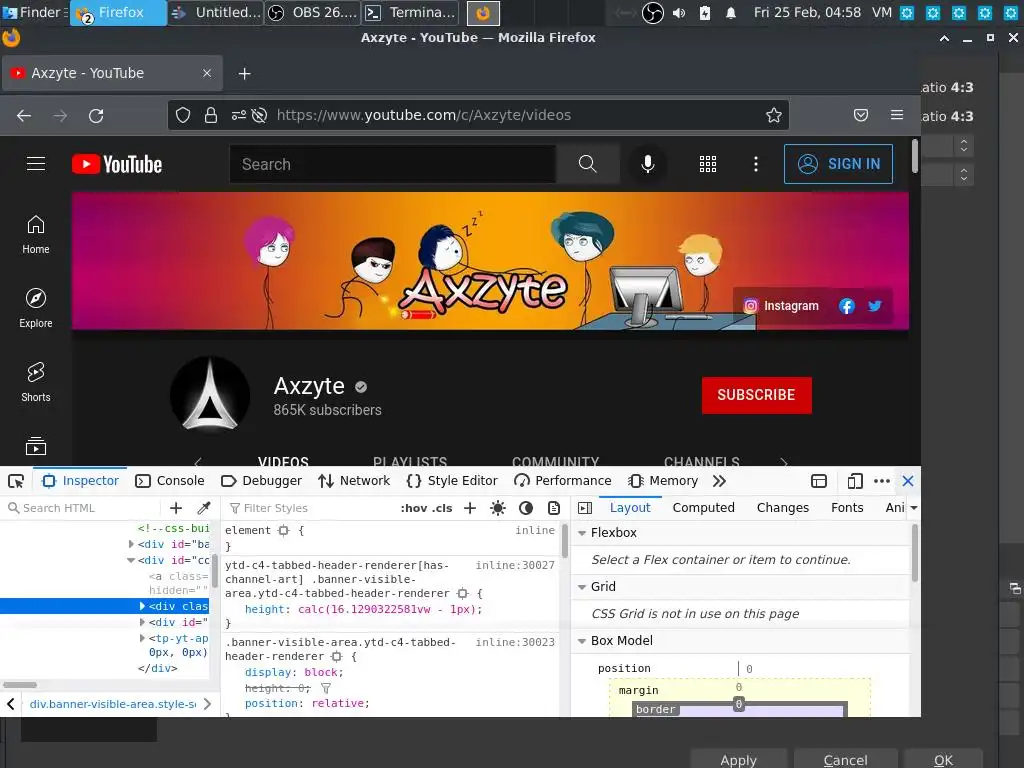Create new node in markup view

[x=176, y=508]
